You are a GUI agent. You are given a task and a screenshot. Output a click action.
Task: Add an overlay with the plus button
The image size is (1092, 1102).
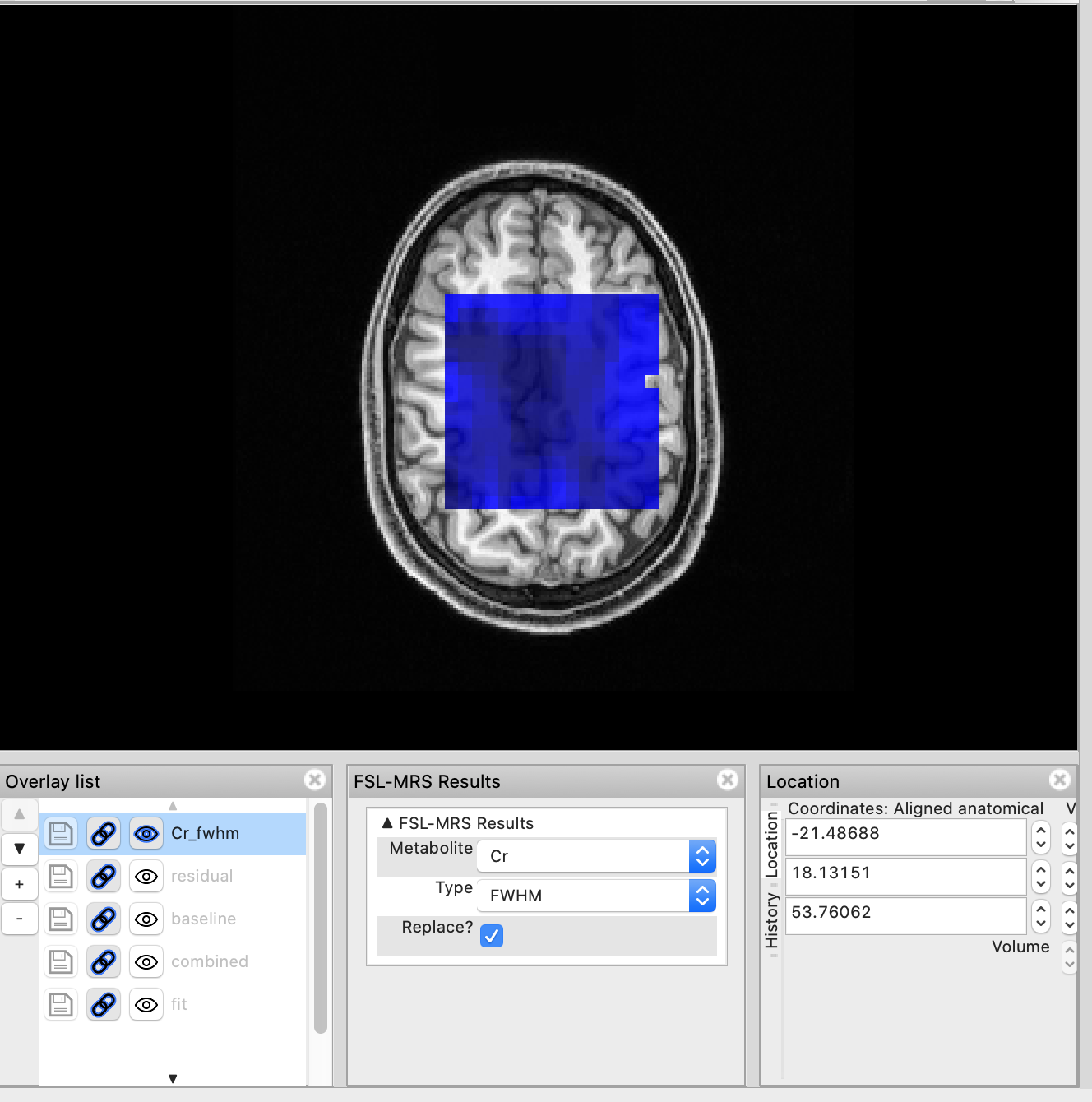point(20,885)
